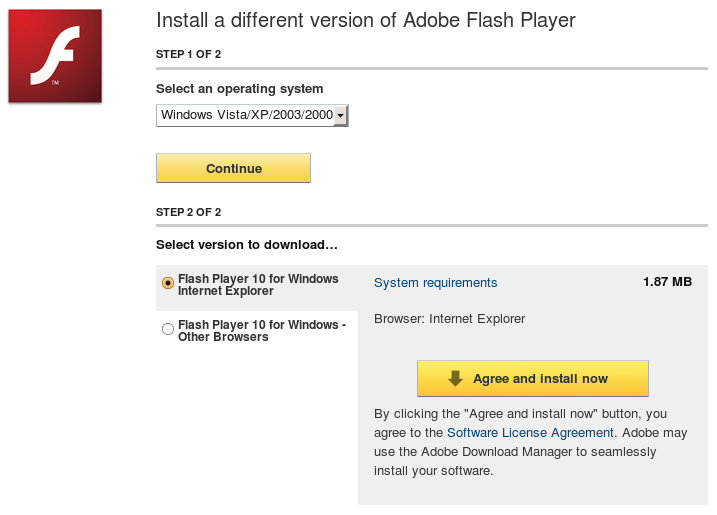Open the System requirements link
This screenshot has width=717, height=515.
[435, 283]
